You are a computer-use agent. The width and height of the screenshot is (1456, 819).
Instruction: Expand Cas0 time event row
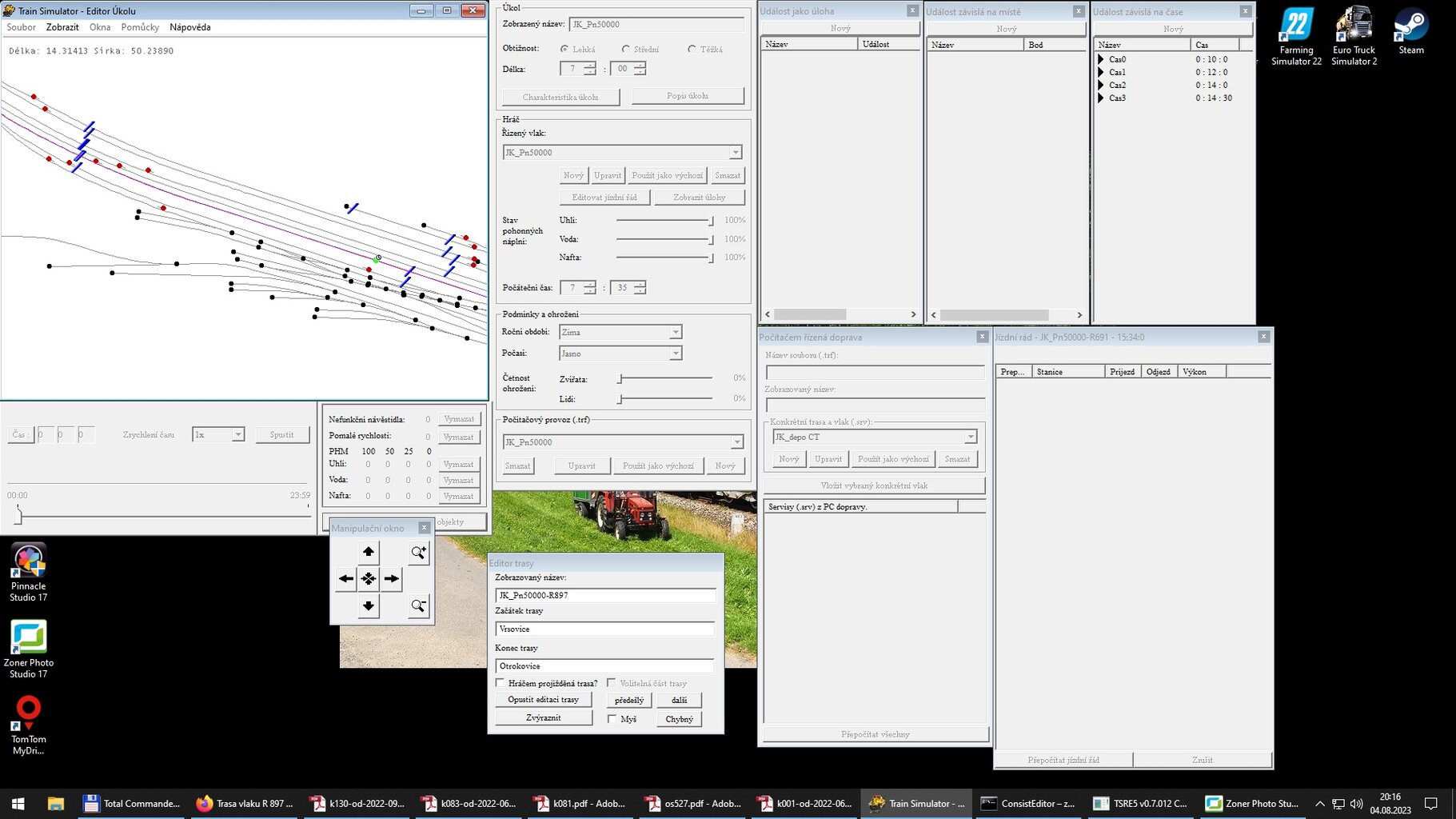(x=1101, y=59)
